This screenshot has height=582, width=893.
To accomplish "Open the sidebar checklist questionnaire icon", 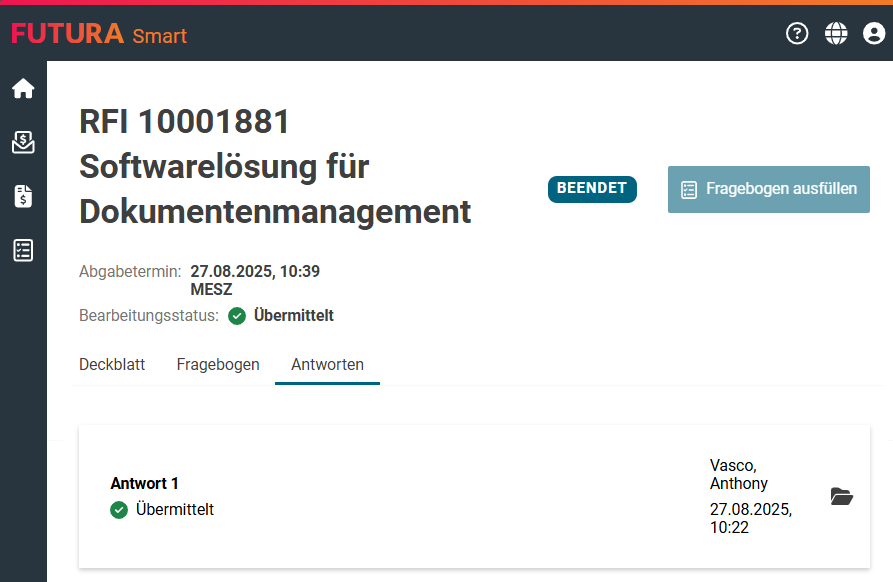I will pos(23,250).
